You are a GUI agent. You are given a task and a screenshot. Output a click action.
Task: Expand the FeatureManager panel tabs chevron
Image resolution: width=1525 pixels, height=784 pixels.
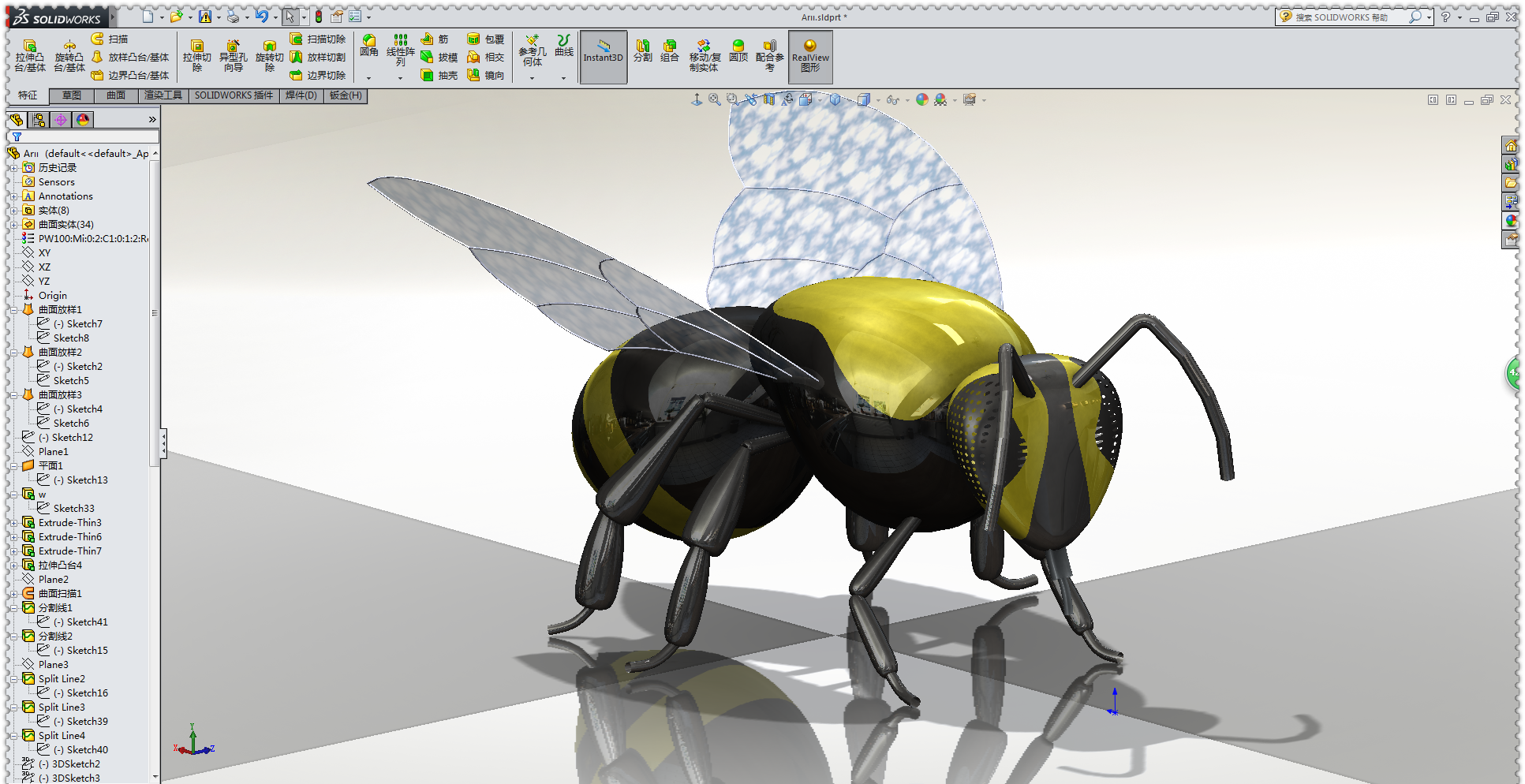pyautogui.click(x=152, y=120)
